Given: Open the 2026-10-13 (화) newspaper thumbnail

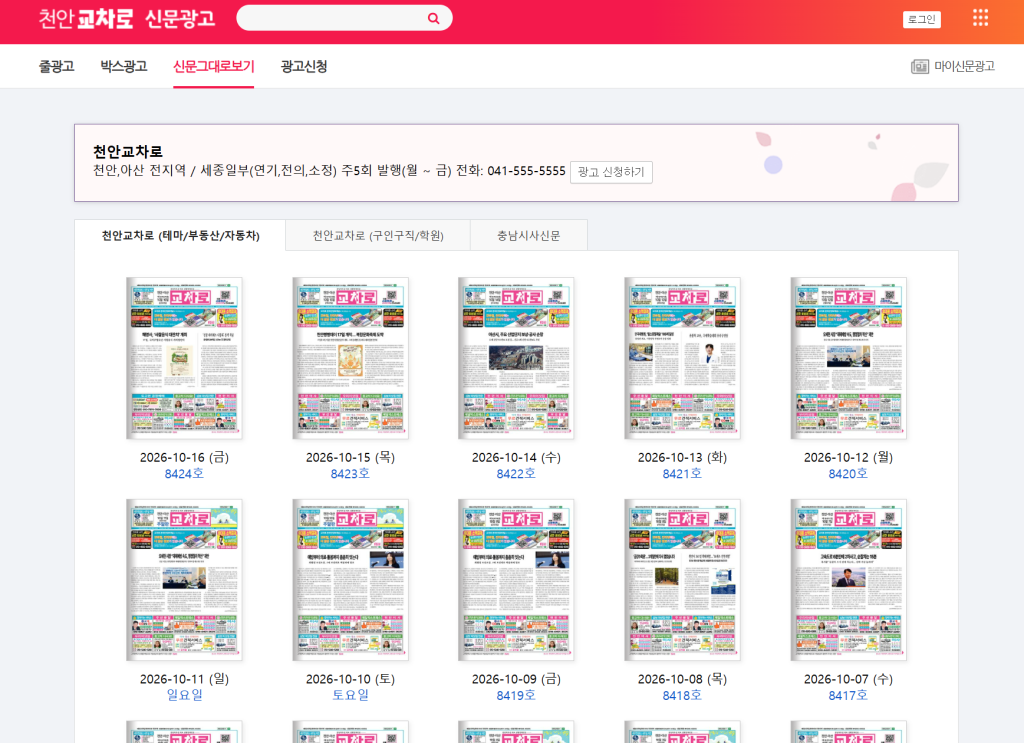Looking at the screenshot, I should [x=682, y=358].
